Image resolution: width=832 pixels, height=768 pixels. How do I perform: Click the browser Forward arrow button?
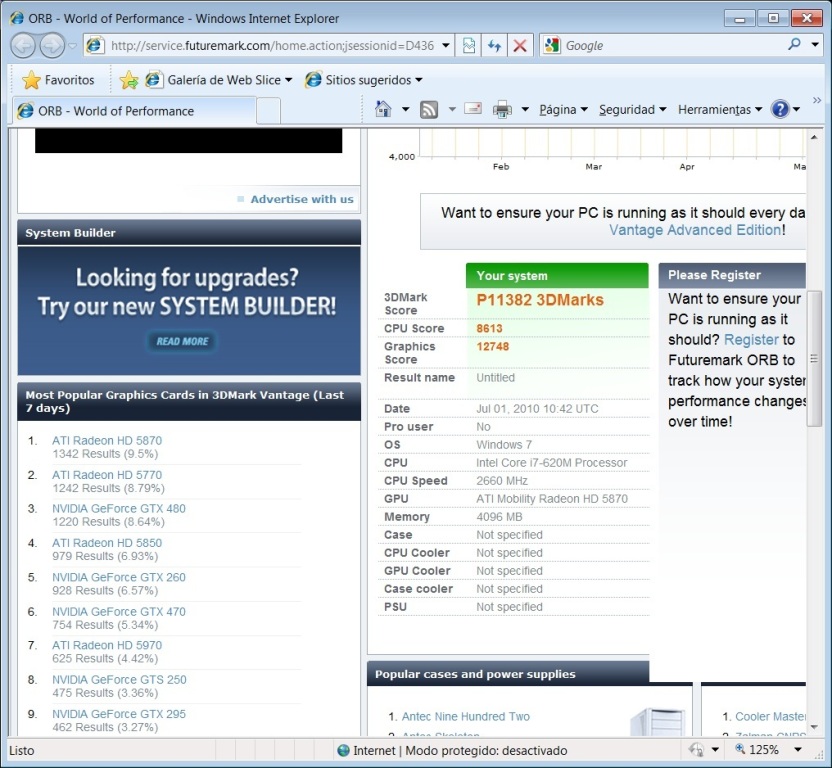click(52, 46)
